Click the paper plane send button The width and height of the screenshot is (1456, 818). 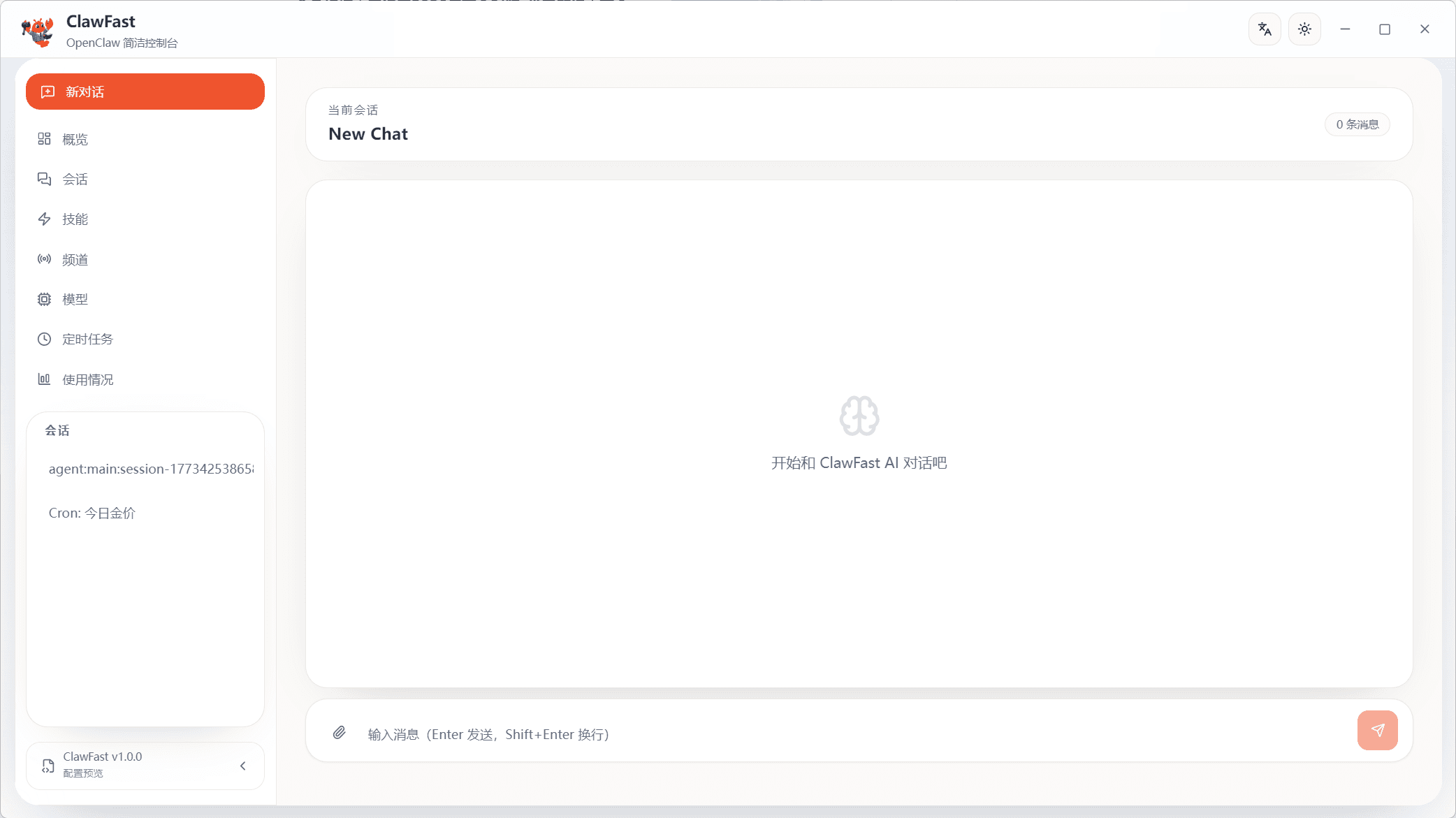coord(1377,731)
